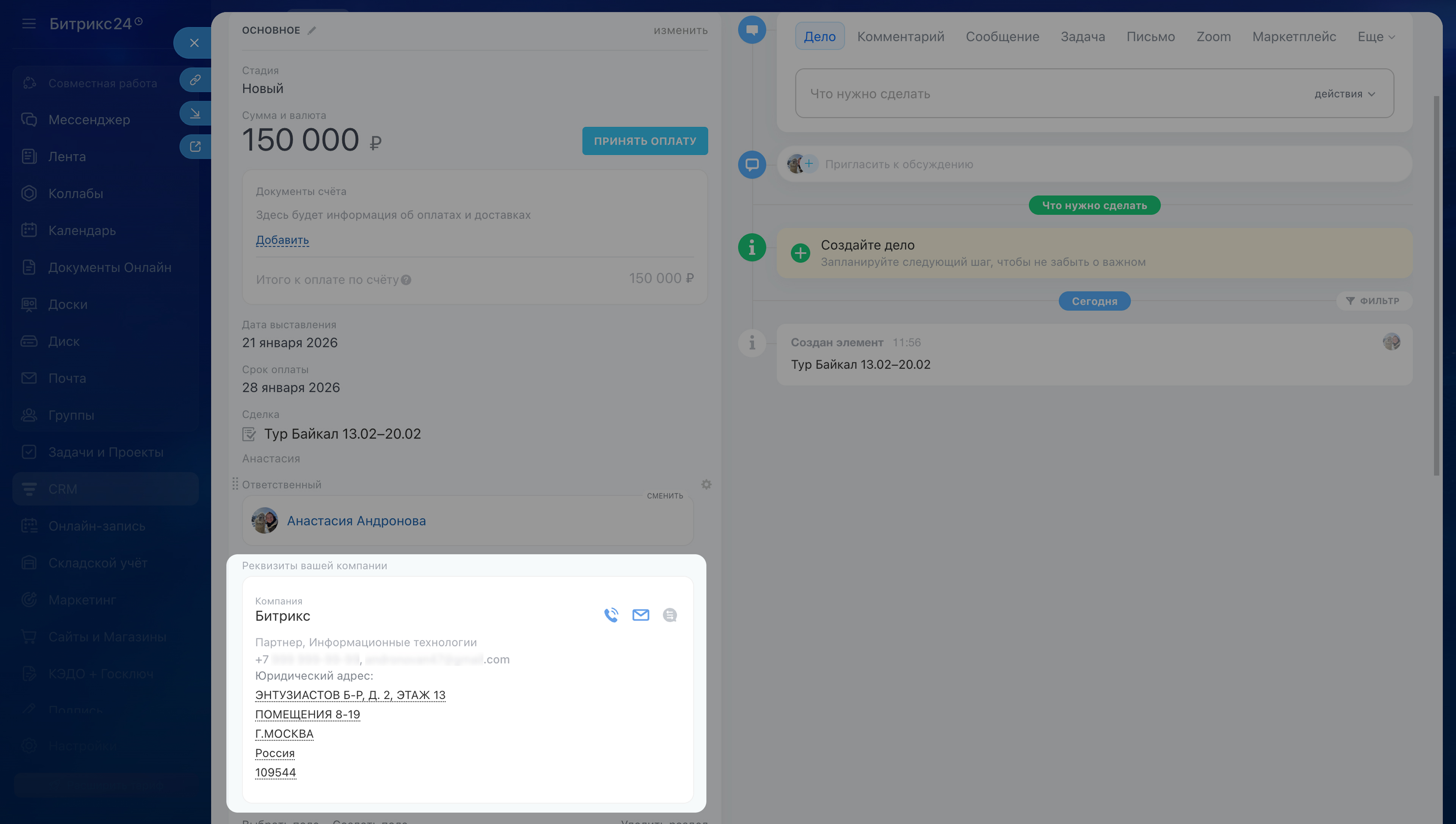This screenshot has height=824, width=1456.
Task: Open the chat bubble icon in company card
Action: click(670, 615)
